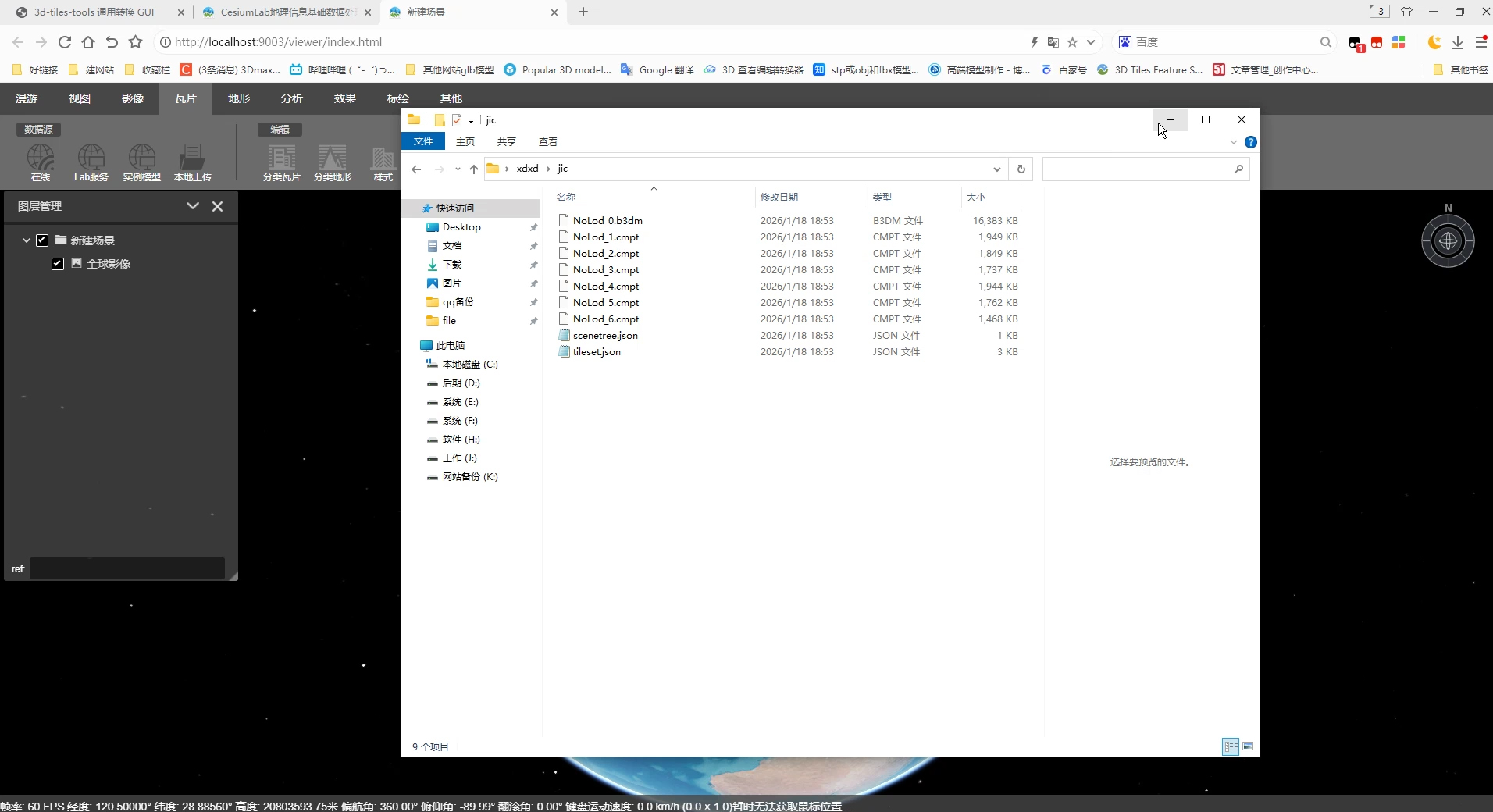Screen dimensions: 1493x812
Task: Open the 视图 view menu tab
Action: [x=80, y=98]
